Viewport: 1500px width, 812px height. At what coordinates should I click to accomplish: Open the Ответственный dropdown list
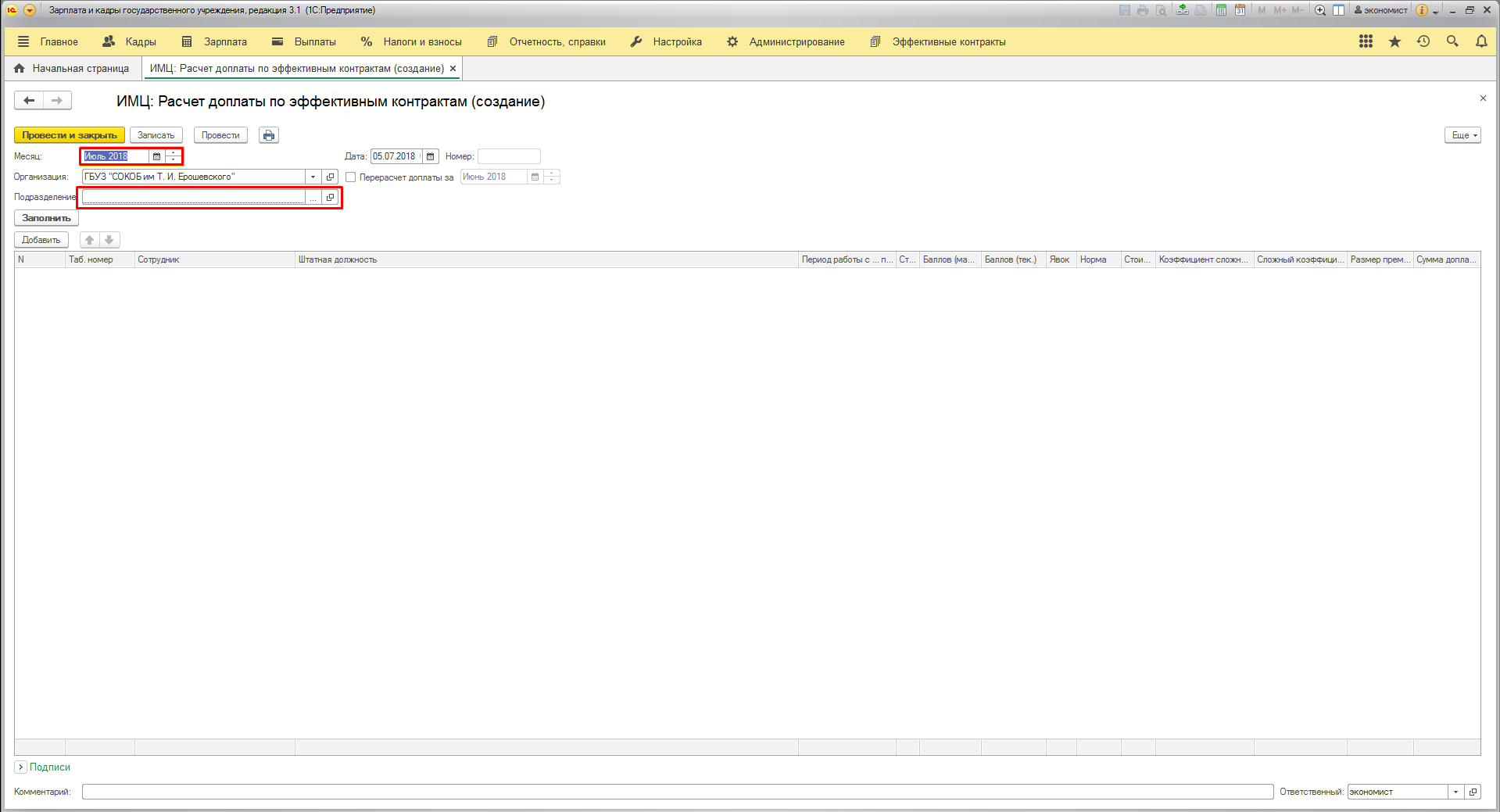pos(1455,792)
